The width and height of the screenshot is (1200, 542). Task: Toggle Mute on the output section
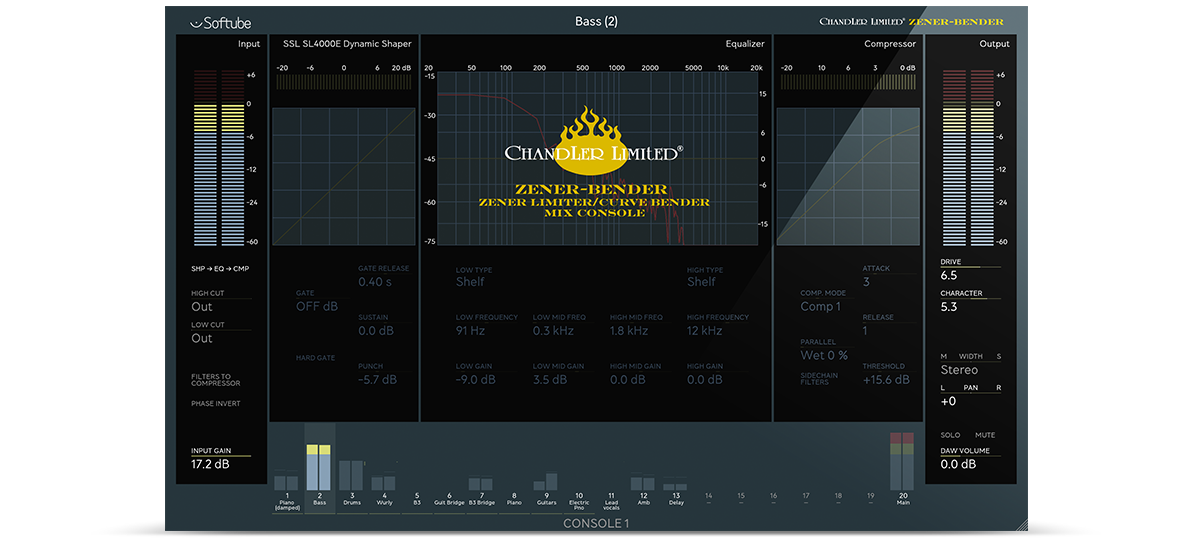click(985, 435)
